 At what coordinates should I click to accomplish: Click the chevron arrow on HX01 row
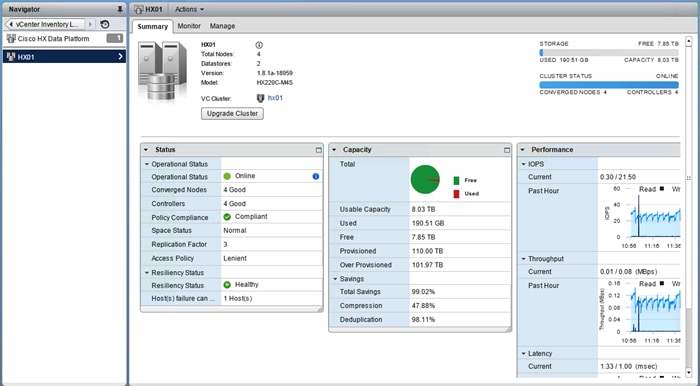pyautogui.click(x=120, y=57)
